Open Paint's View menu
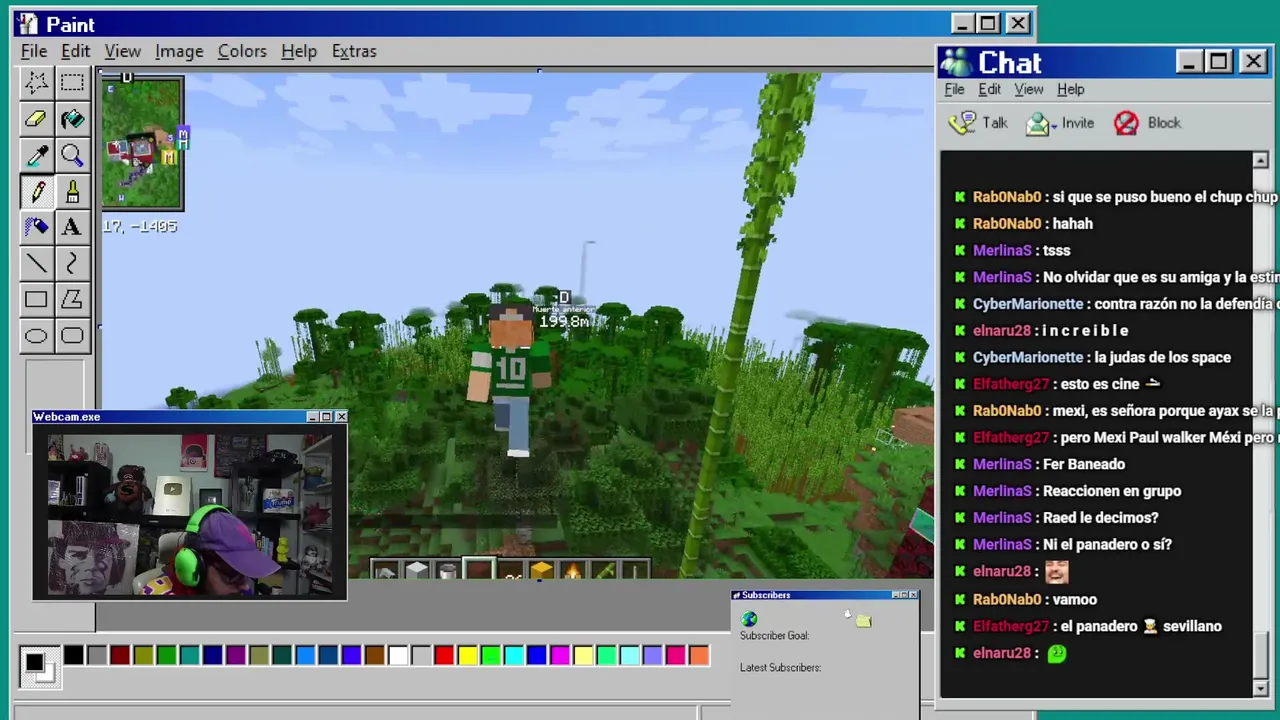1280x720 pixels. pyautogui.click(x=122, y=51)
